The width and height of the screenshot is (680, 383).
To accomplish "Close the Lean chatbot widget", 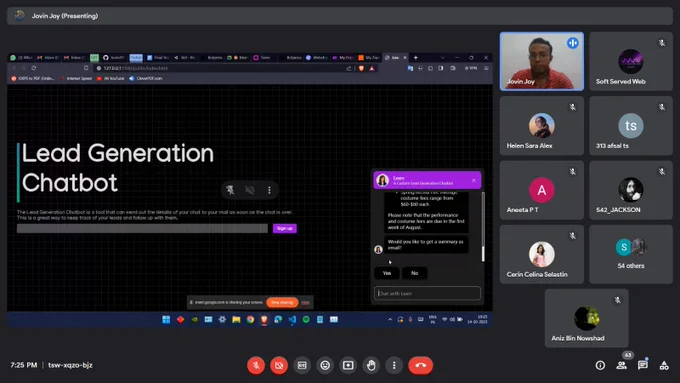I will coord(474,180).
